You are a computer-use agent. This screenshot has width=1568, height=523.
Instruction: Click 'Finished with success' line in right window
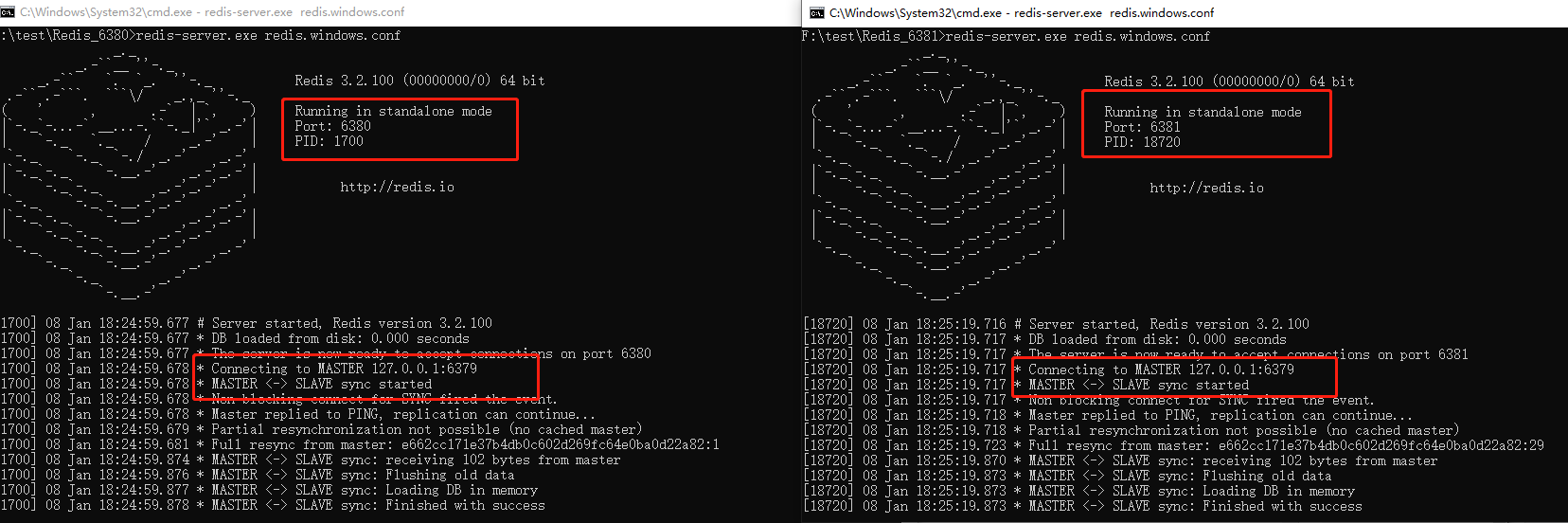(x=1083, y=507)
